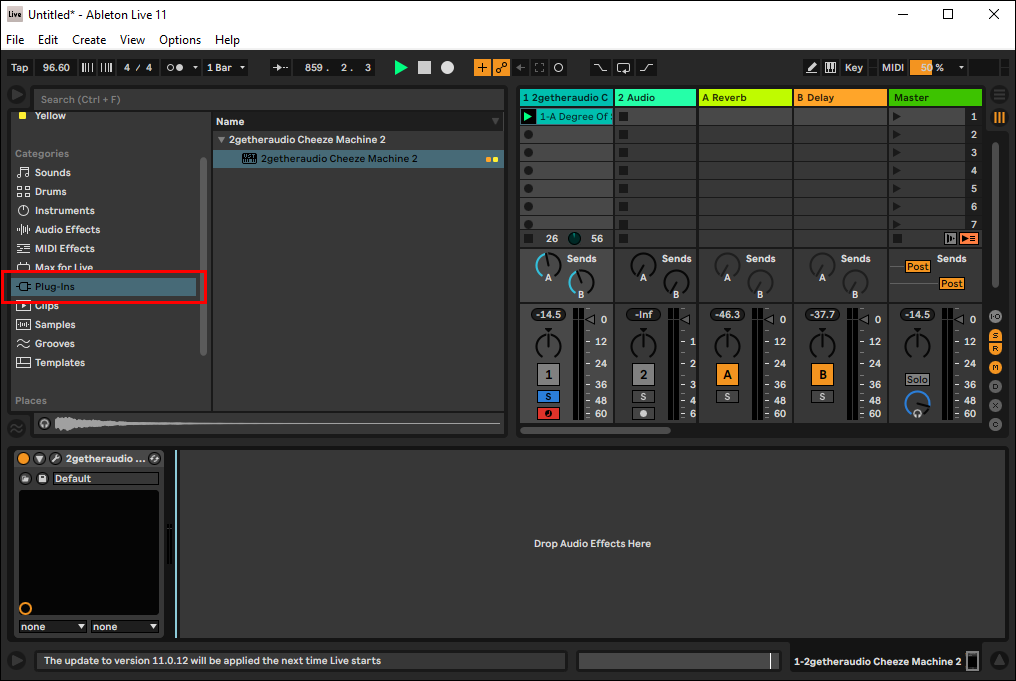This screenshot has height=681, width=1016.
Task: Click the Tap tempo button
Action: [19, 68]
